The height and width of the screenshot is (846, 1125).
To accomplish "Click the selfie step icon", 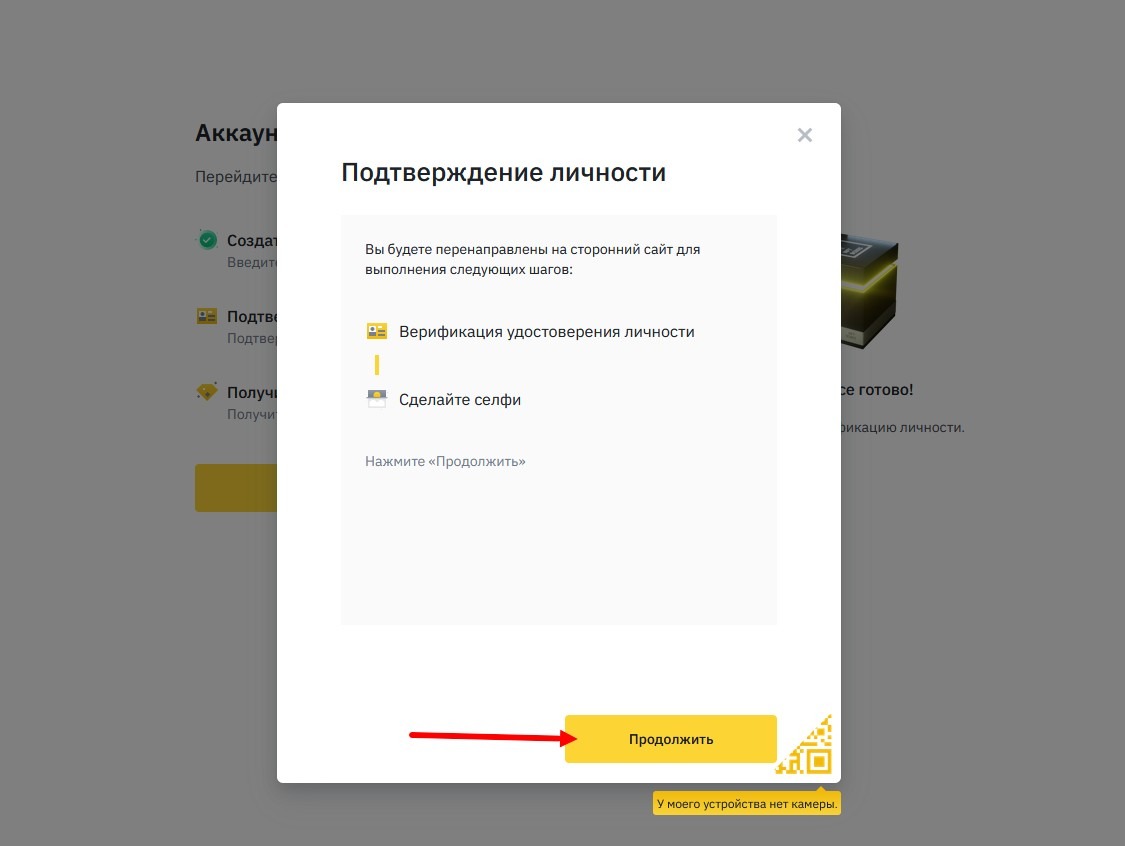I will tap(376, 399).
